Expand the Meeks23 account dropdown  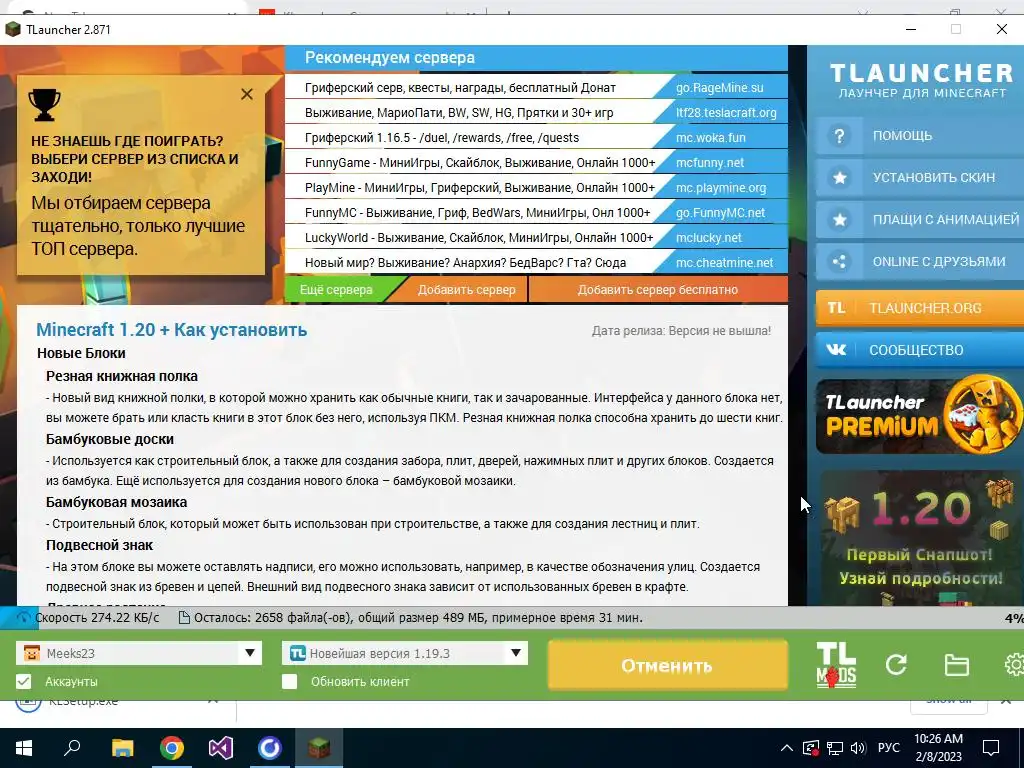coord(249,653)
